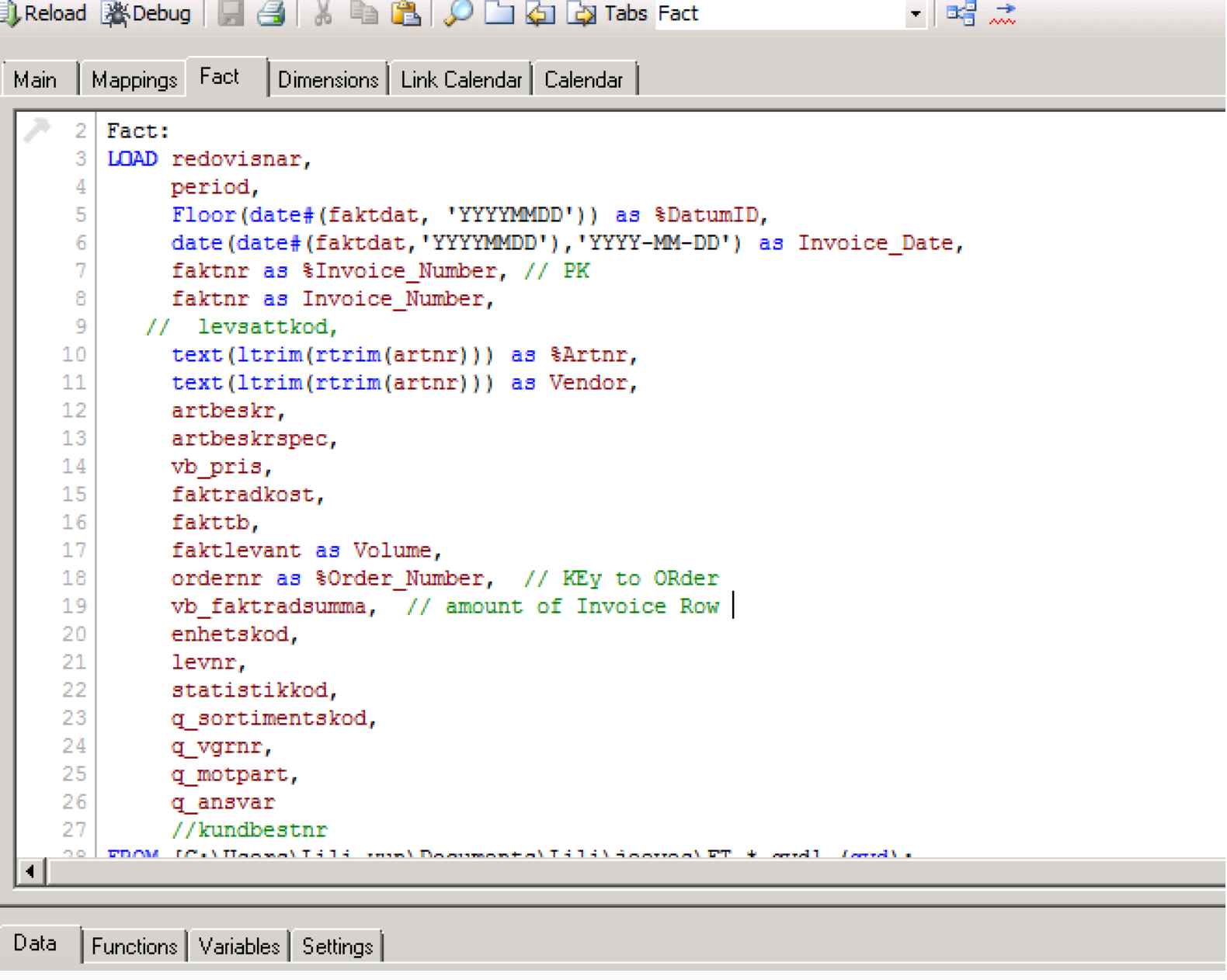Click 'fakttb' on line 16
This screenshot has width=1227, height=980.
[x=210, y=523]
